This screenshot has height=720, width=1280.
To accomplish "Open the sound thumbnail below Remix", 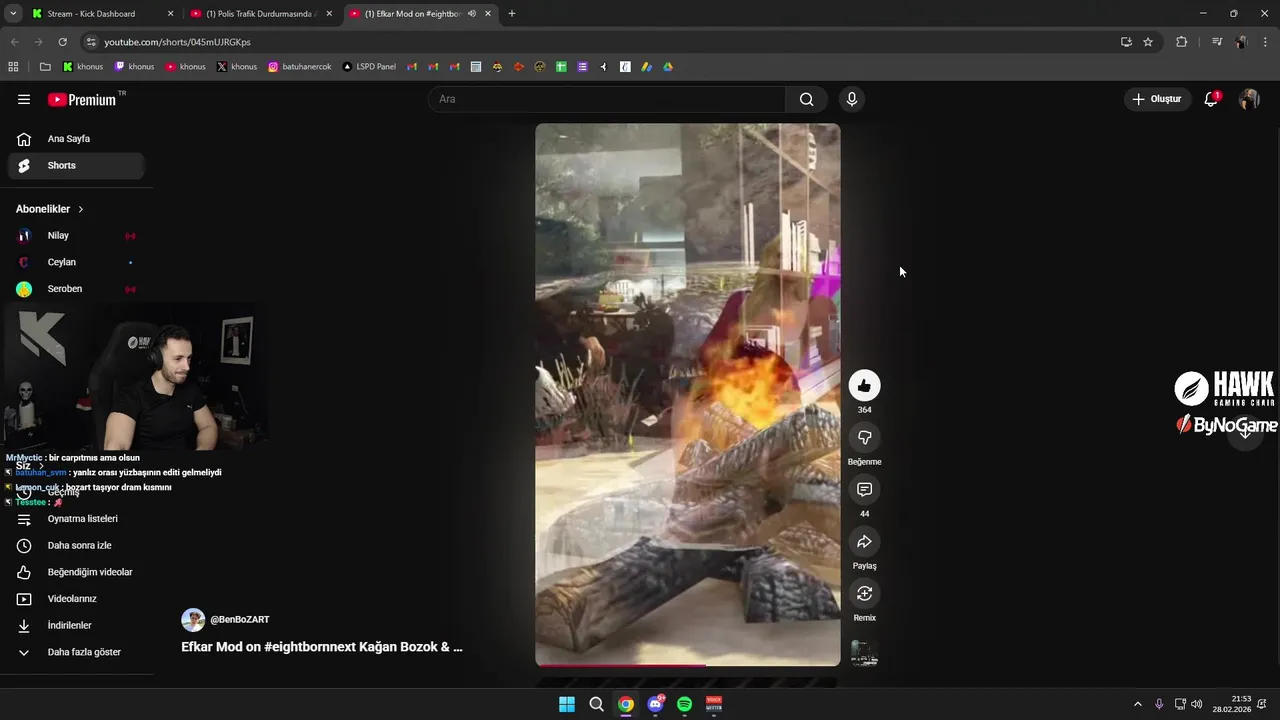I will (x=864, y=653).
